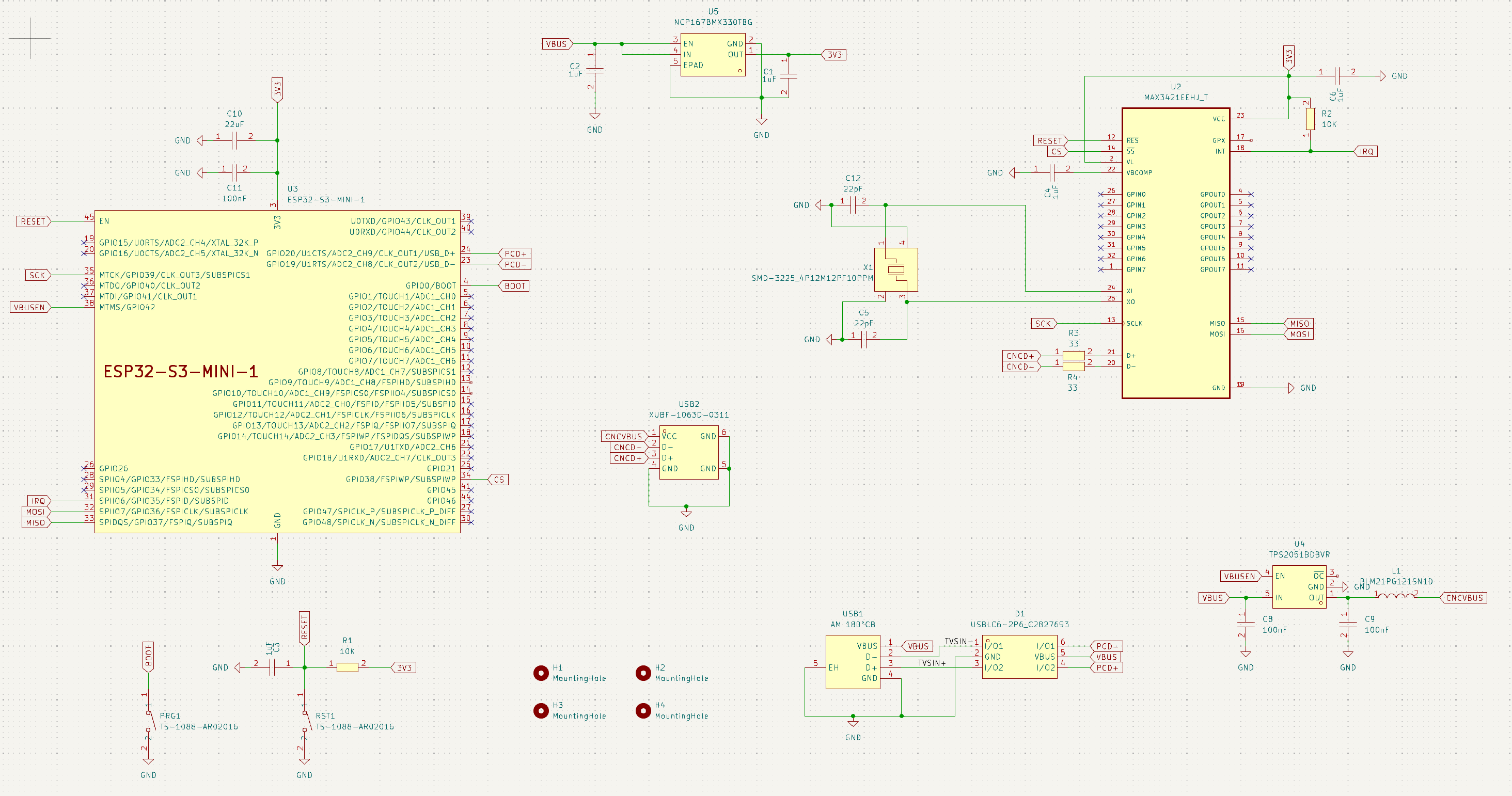Select the IRQ label on U3 pin 31

pyautogui.click(x=39, y=501)
